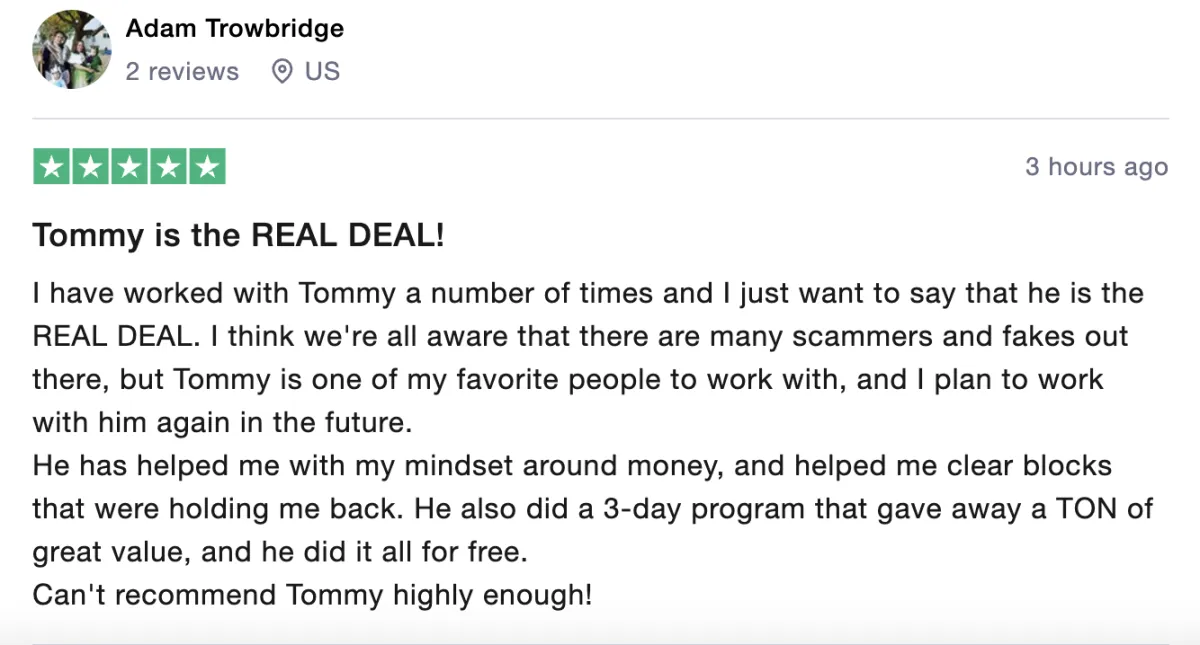
Task: Click the line starting "I have worked with Tommy"
Action: click(588, 294)
